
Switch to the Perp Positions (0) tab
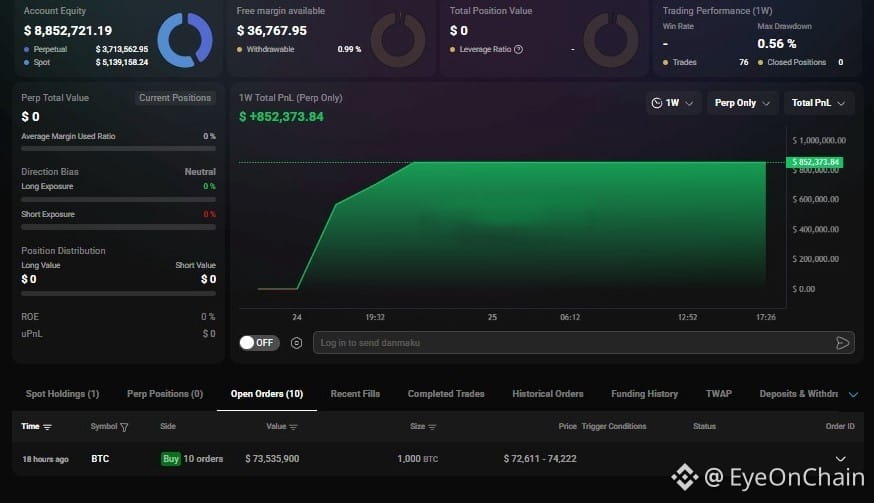[165, 394]
